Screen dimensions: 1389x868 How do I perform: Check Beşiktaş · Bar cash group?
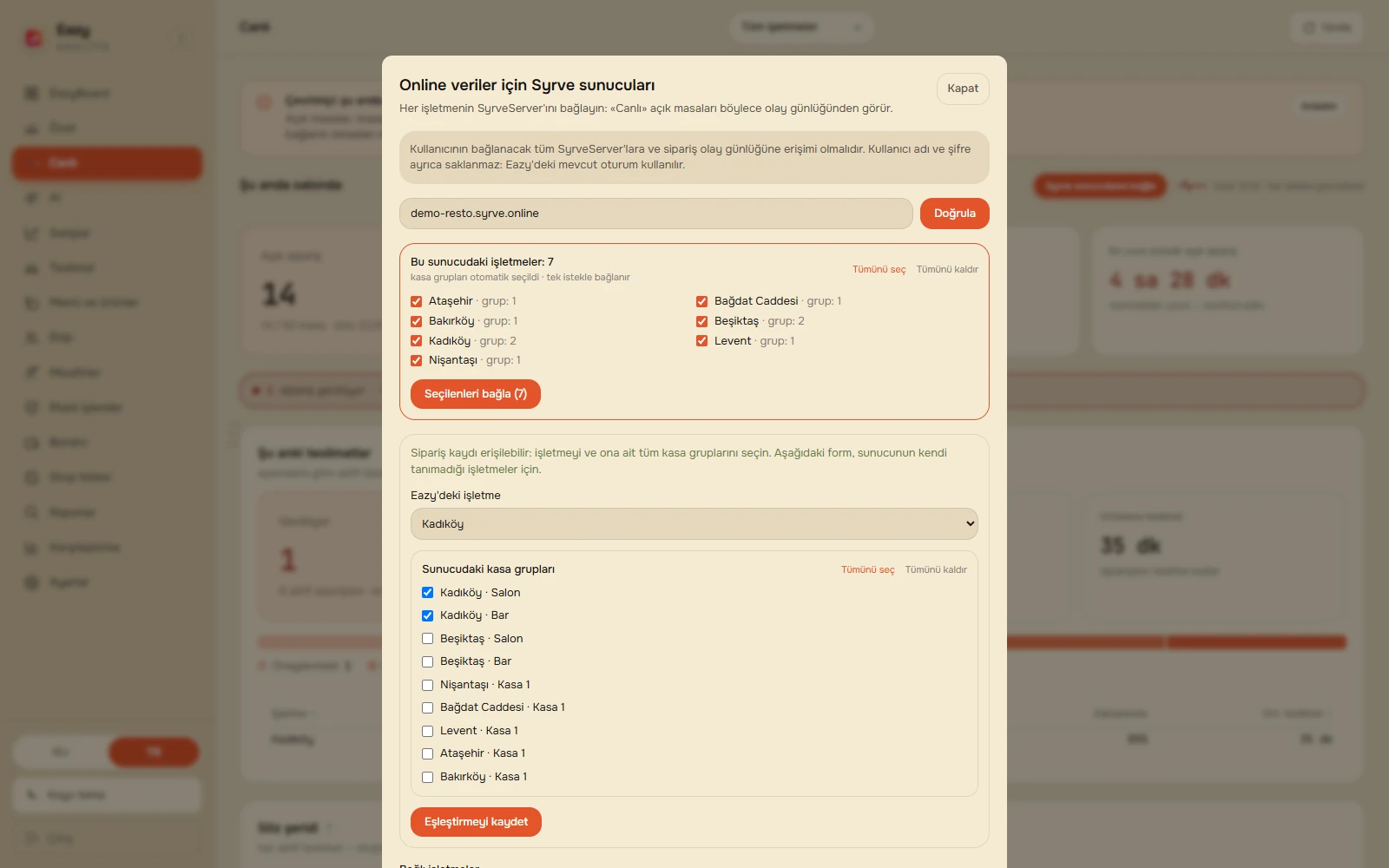(428, 661)
